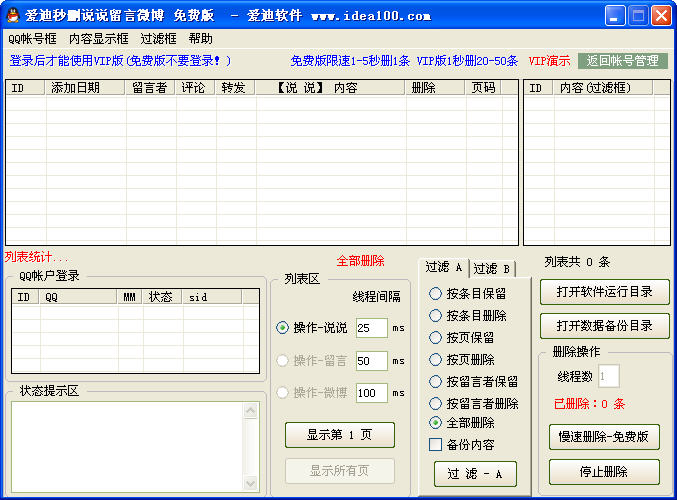Open the 内容显示框 menu
Image resolution: width=677 pixels, height=500 pixels.
(x=98, y=39)
